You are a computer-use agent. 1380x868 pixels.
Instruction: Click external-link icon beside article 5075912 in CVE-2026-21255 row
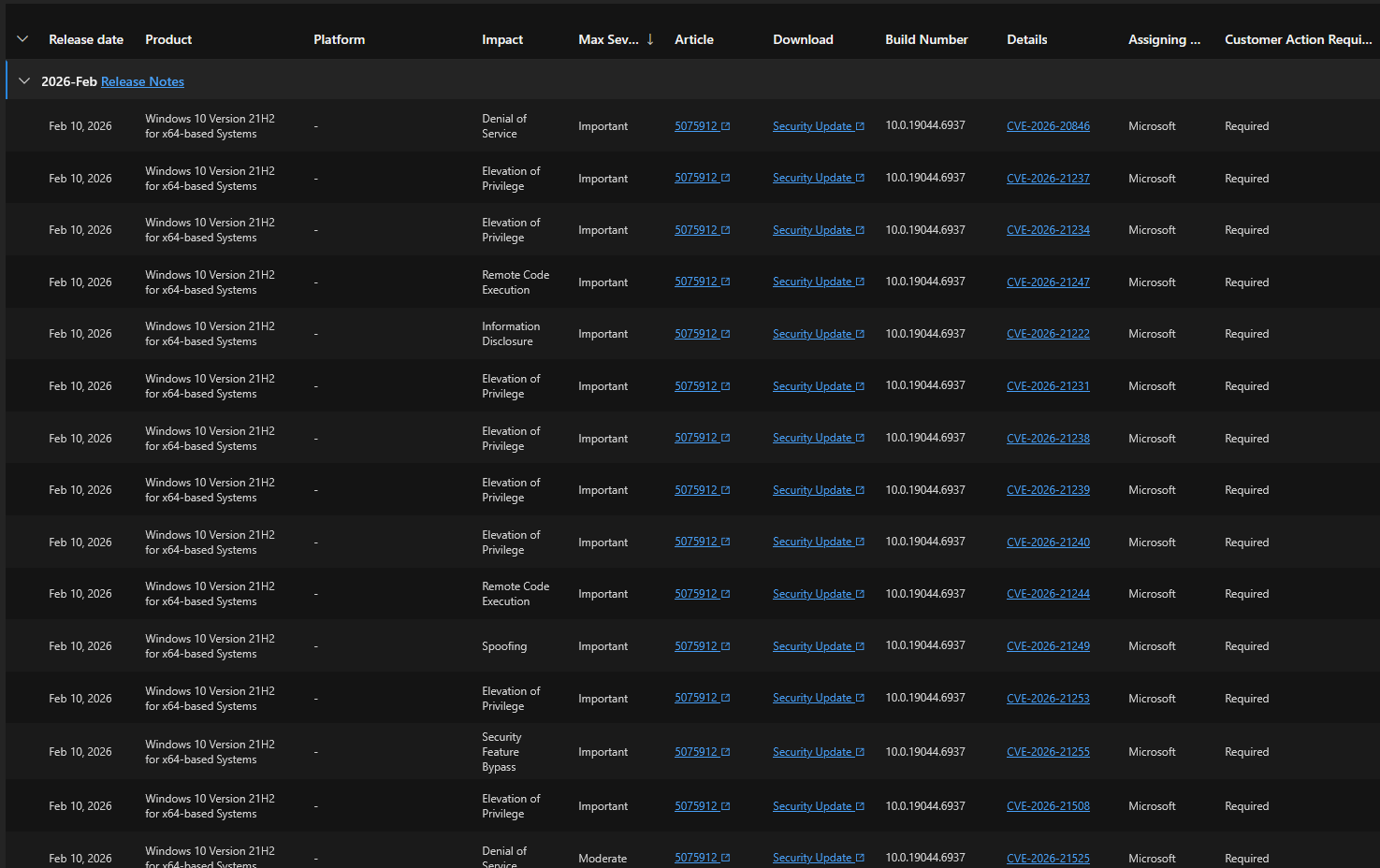click(726, 752)
